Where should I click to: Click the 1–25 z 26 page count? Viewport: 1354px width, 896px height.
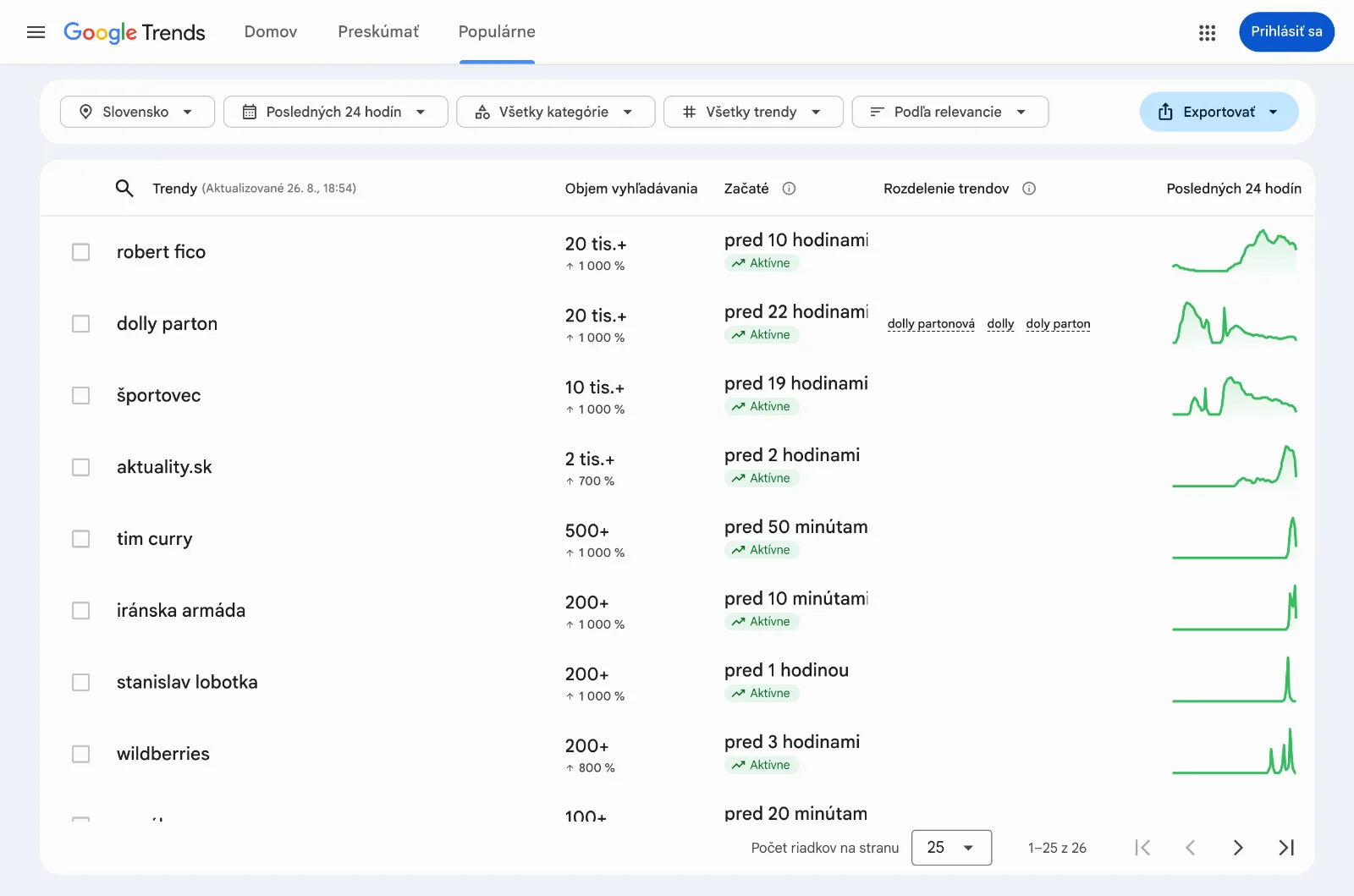pyautogui.click(x=1057, y=848)
